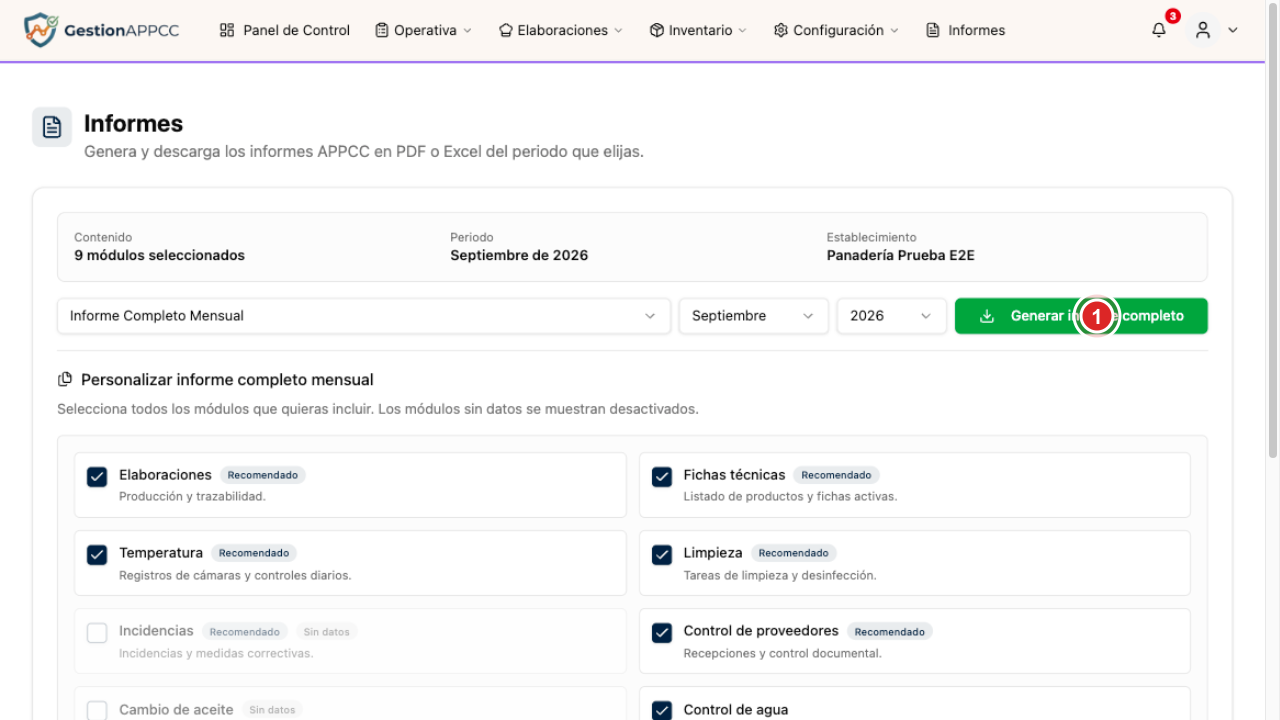This screenshot has height=720, width=1280.
Task: Click the GestionAPPCC shield logo
Action: (x=41, y=30)
